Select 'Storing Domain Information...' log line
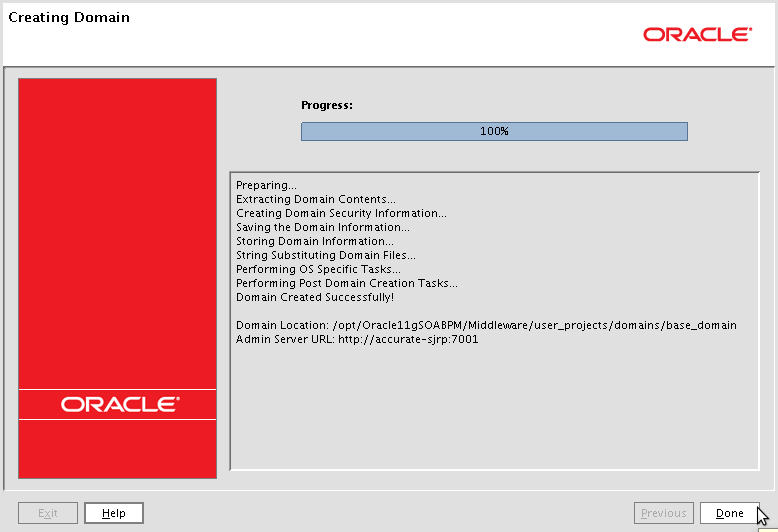Image resolution: width=778 pixels, height=532 pixels. click(x=314, y=241)
